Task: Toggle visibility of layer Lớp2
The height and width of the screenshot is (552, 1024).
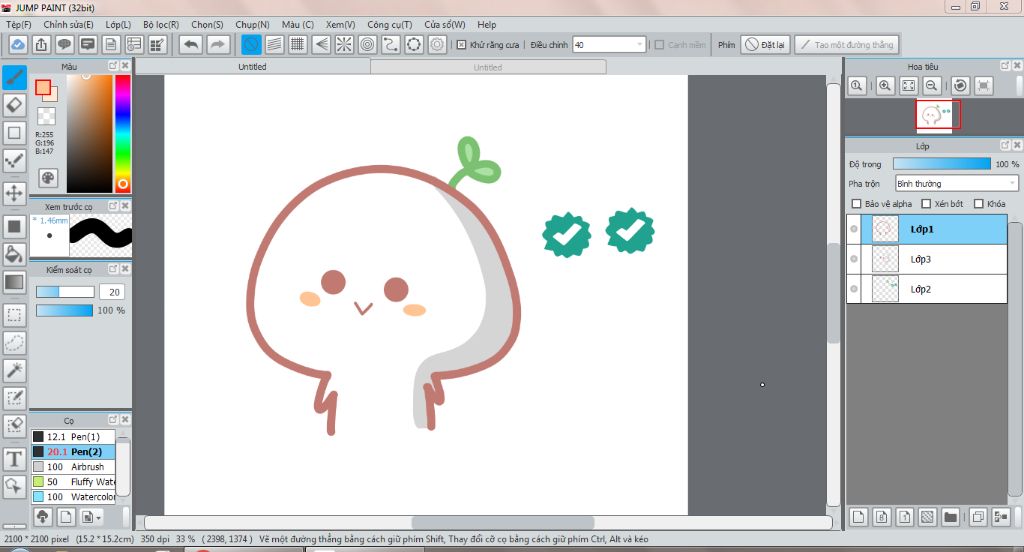Action: (x=854, y=289)
